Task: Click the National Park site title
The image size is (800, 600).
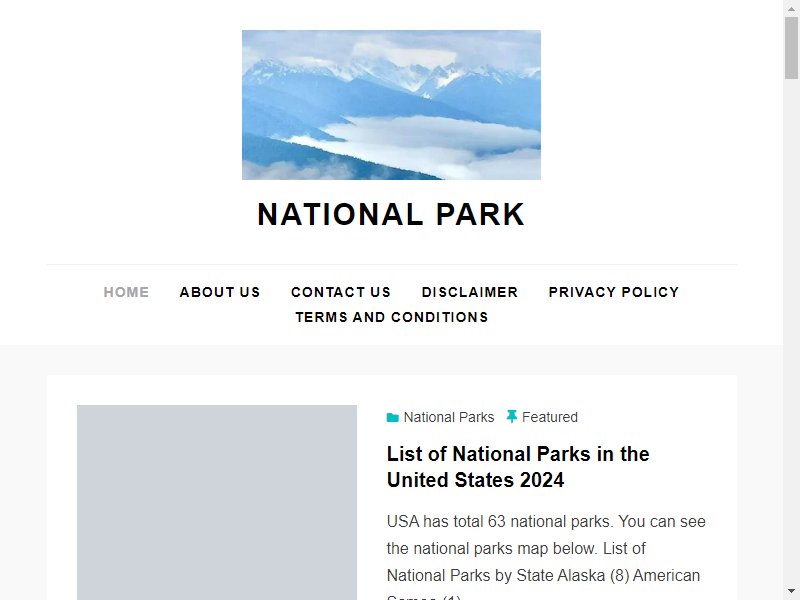Action: click(x=391, y=214)
